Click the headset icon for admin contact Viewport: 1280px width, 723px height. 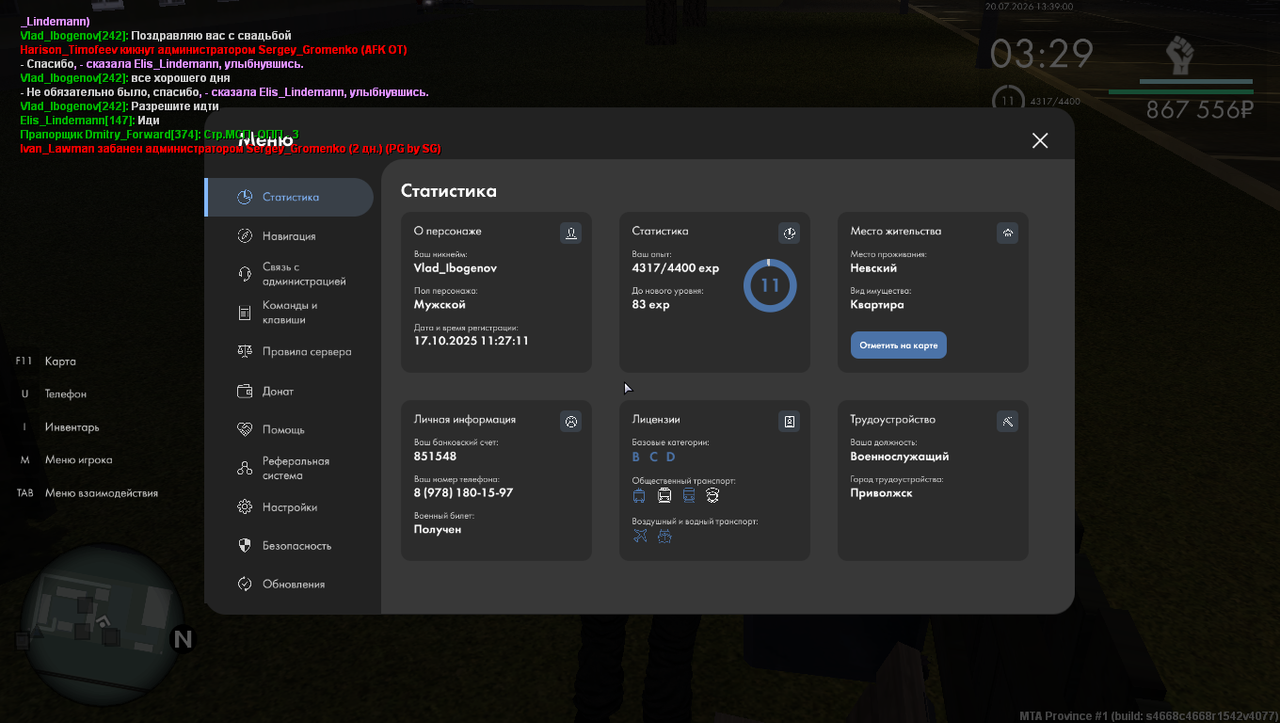point(244,274)
